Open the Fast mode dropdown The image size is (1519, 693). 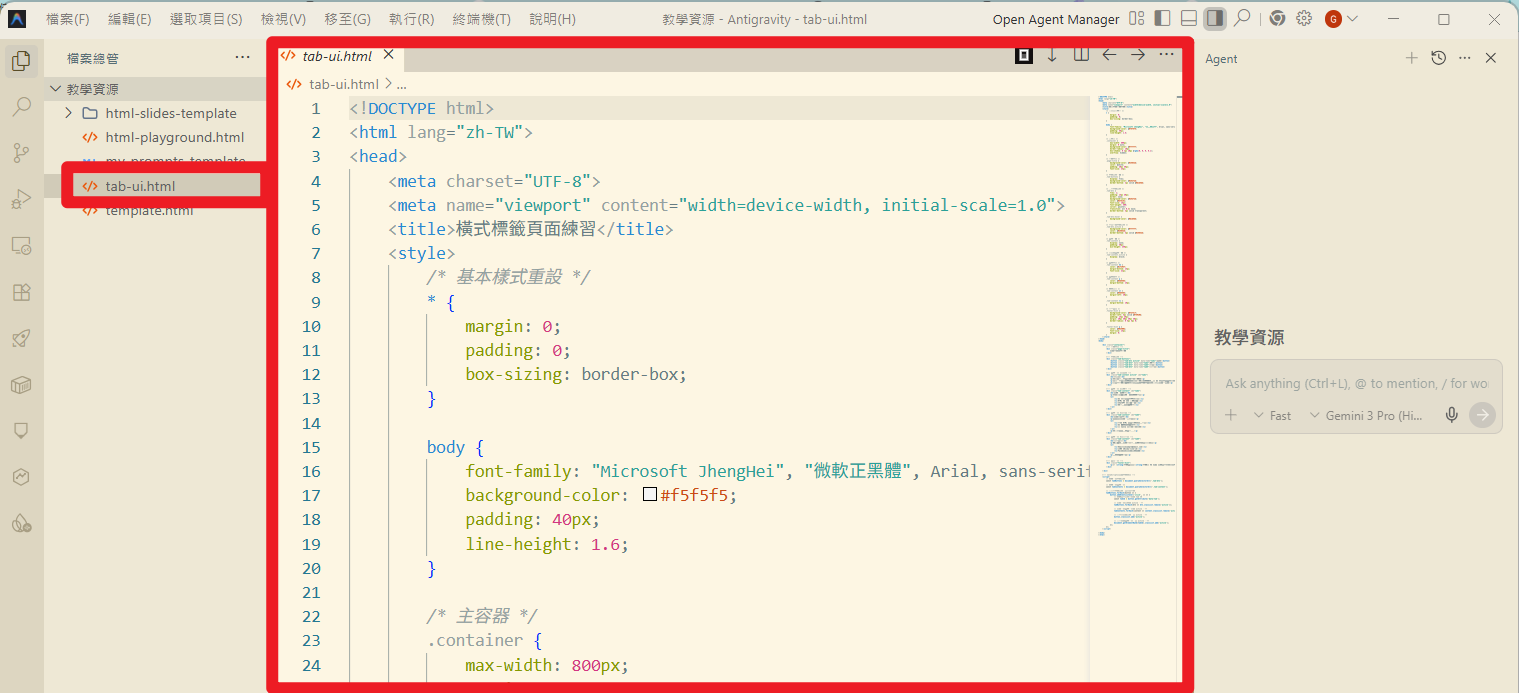tap(1272, 415)
